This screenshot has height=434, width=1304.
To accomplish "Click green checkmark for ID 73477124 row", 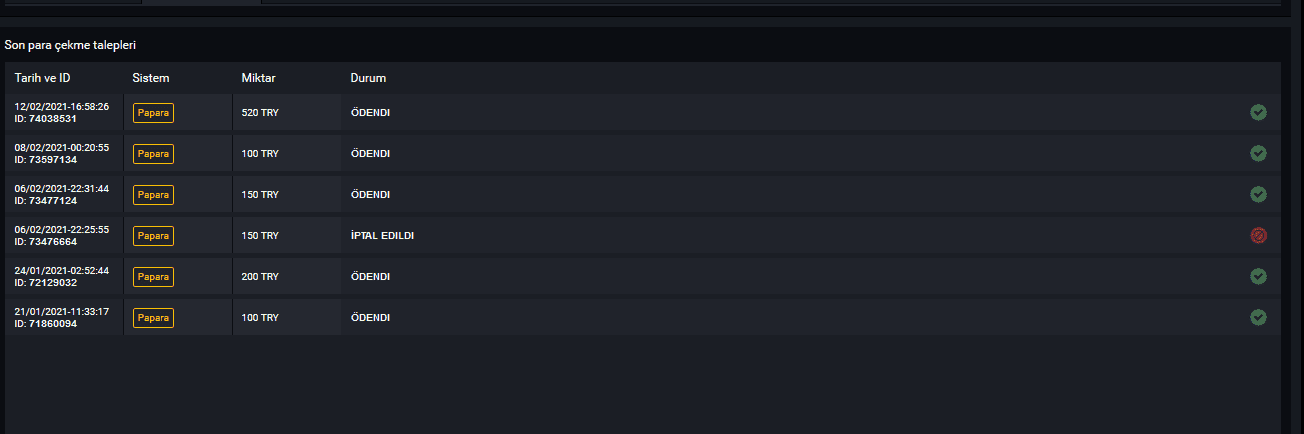I will coord(1258,194).
